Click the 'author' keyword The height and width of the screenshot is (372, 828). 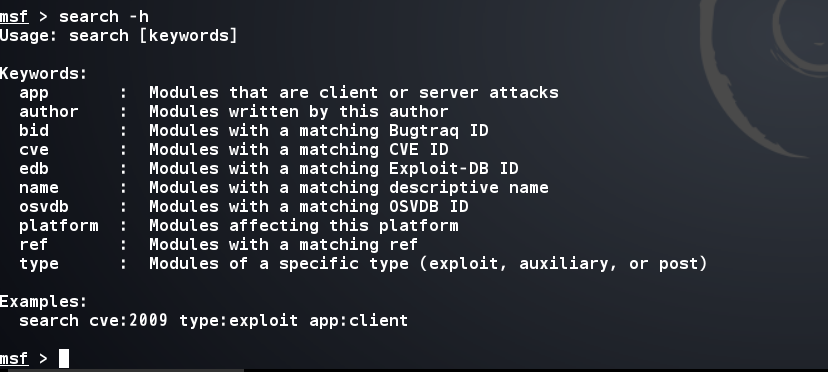49,111
